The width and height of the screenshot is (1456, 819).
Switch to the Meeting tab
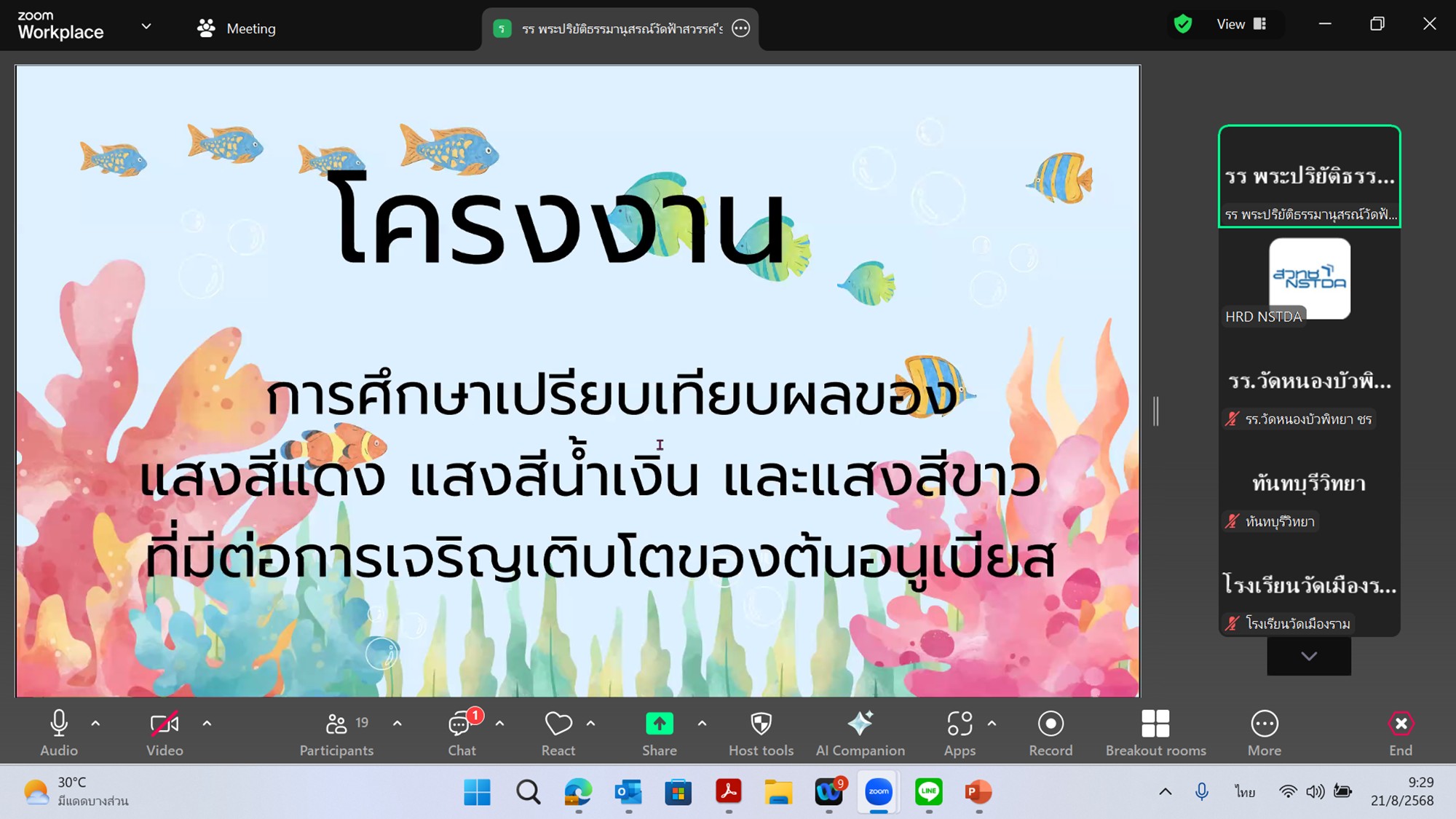point(237,28)
